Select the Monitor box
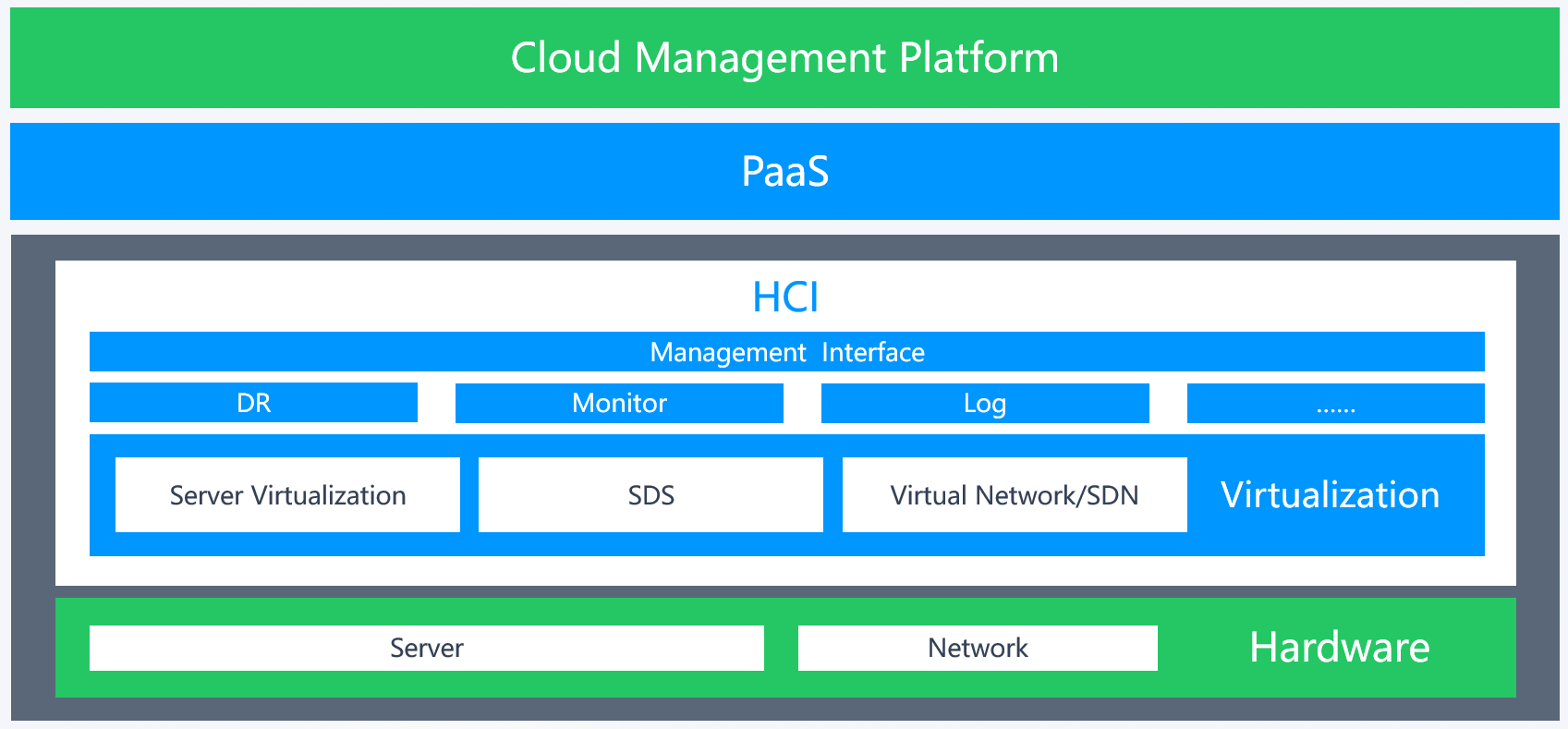Viewport: 1568px width, 729px height. [619, 403]
